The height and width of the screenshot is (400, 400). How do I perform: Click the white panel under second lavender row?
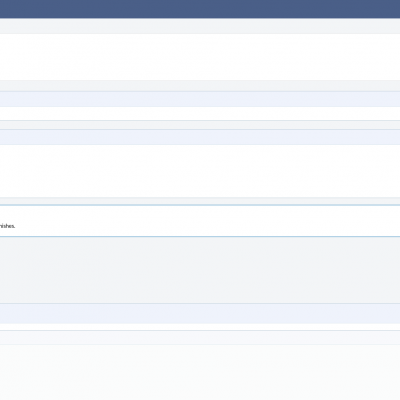tap(200, 171)
